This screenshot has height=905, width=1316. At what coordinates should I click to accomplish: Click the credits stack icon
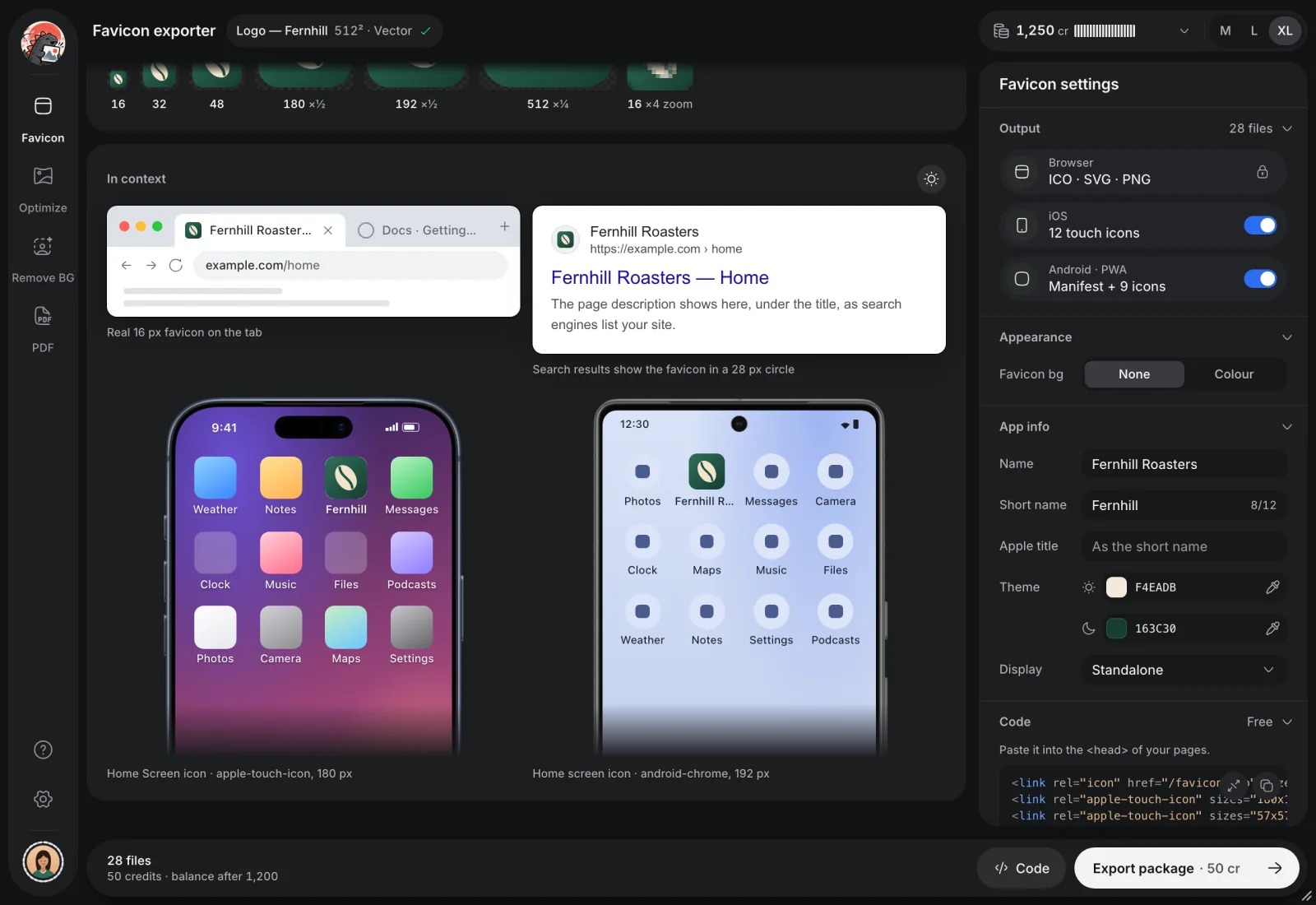point(1001,30)
